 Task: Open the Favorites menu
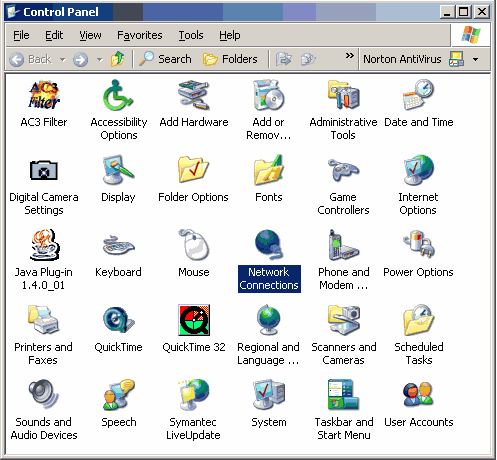(x=140, y=35)
